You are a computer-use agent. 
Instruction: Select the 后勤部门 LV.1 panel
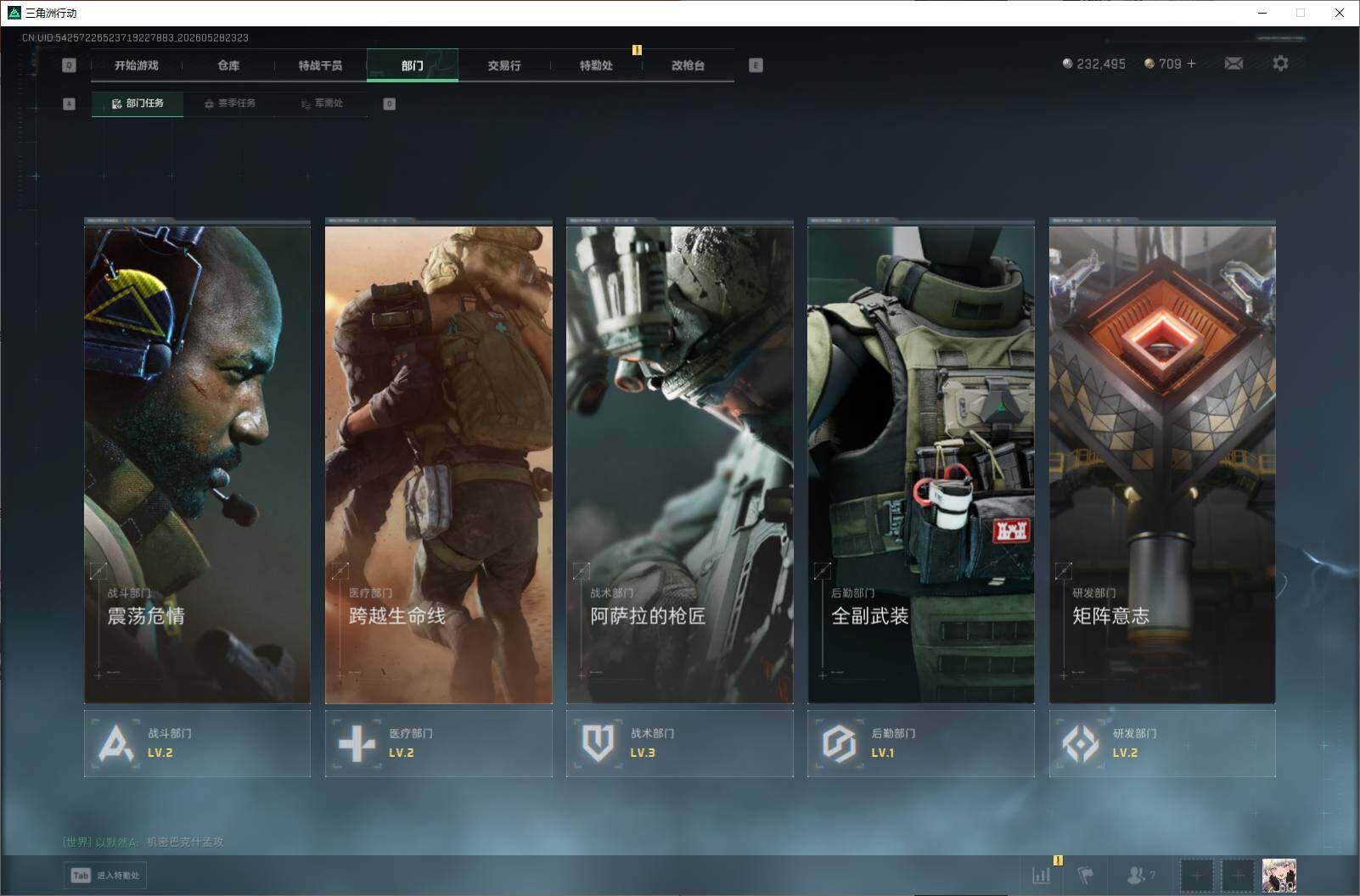[x=921, y=743]
